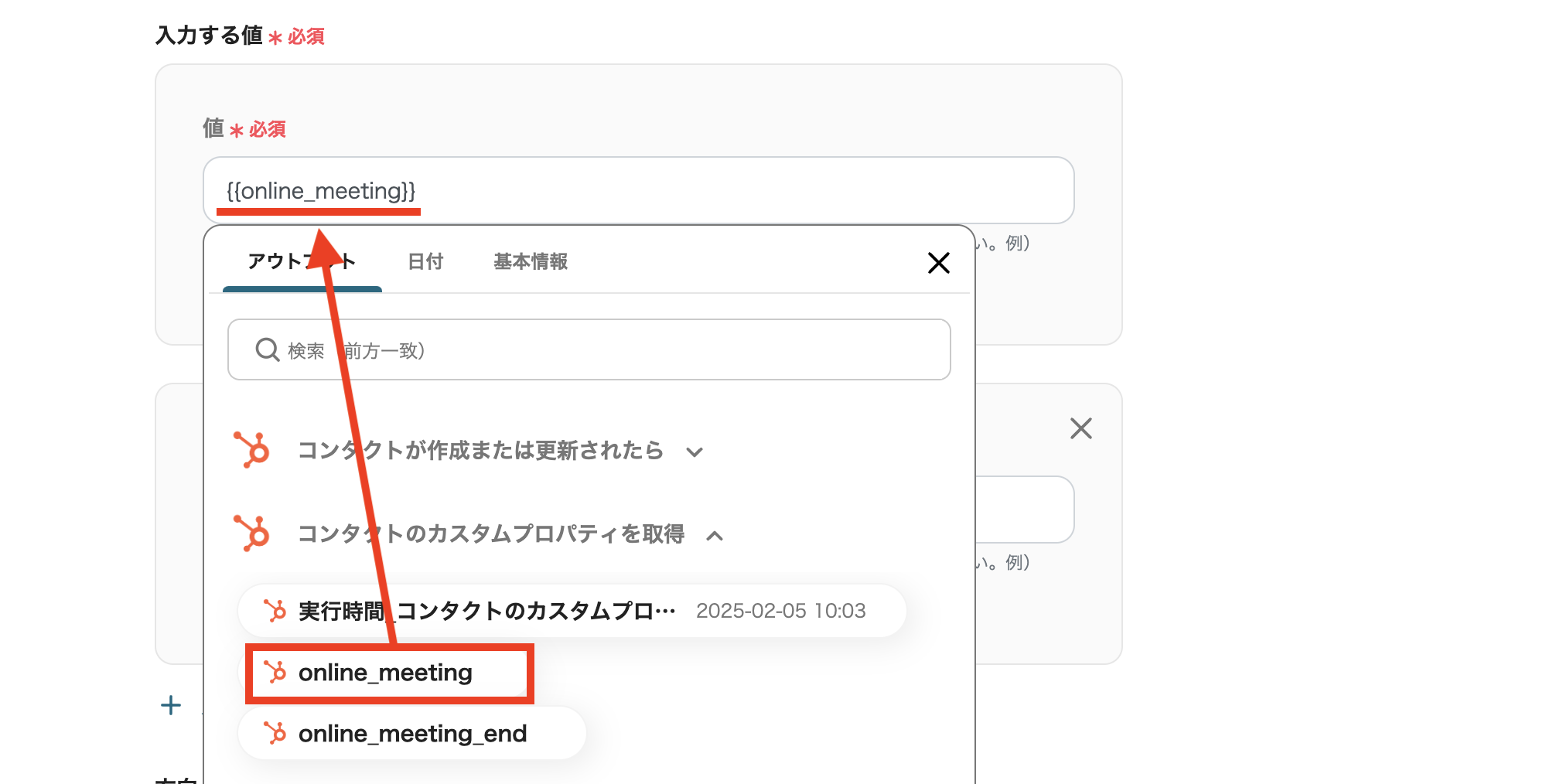1553x784 pixels.
Task: Click the コンタクトのカスタムプロパティを取得 heading
Action: (491, 533)
